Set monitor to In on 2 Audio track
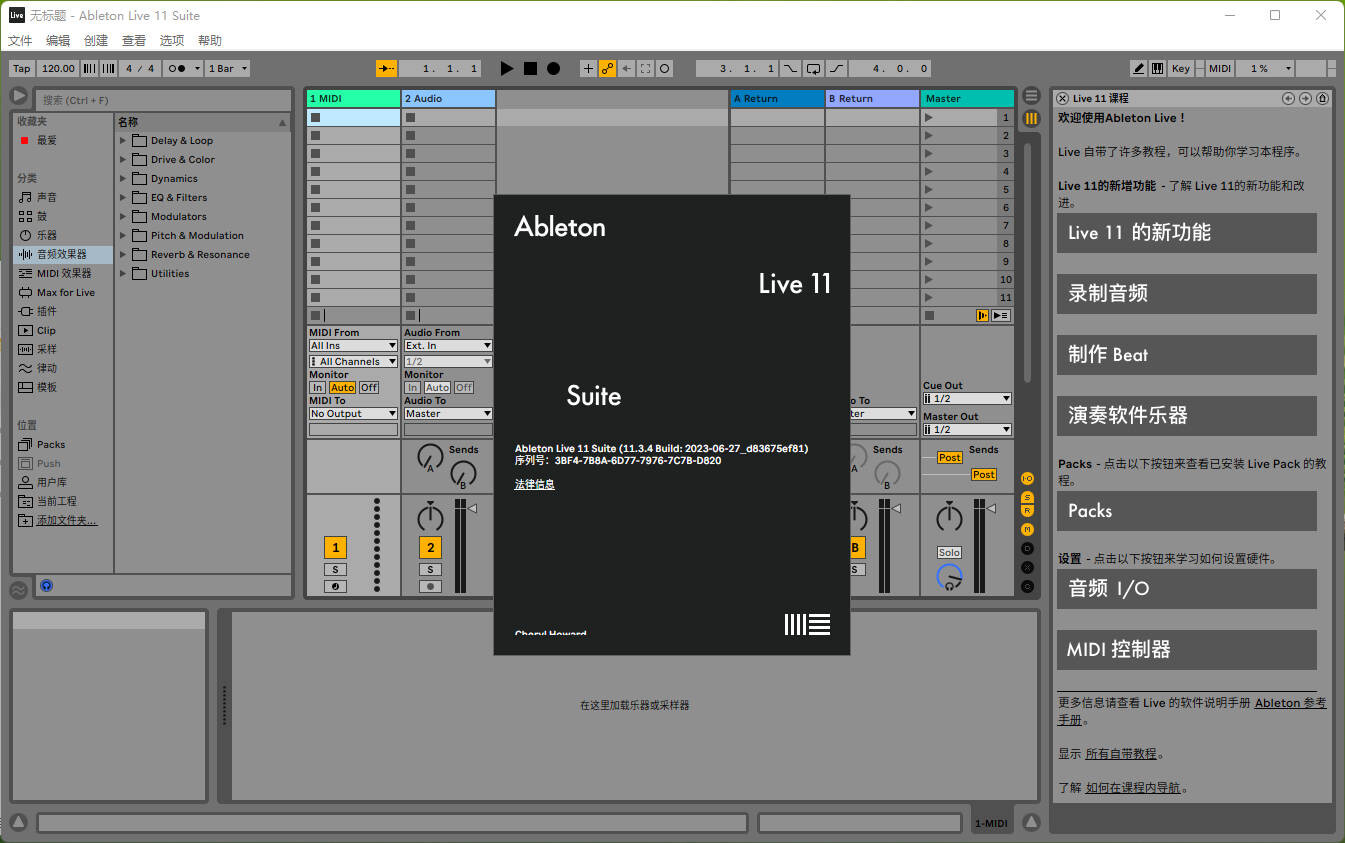 [x=411, y=387]
